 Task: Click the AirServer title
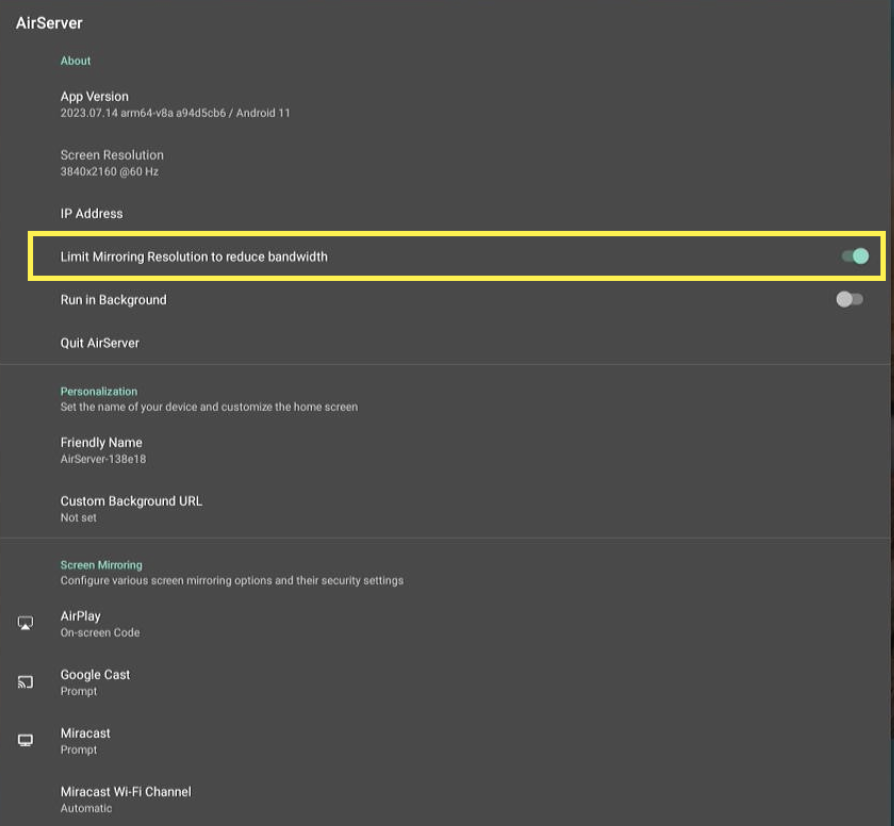point(49,22)
